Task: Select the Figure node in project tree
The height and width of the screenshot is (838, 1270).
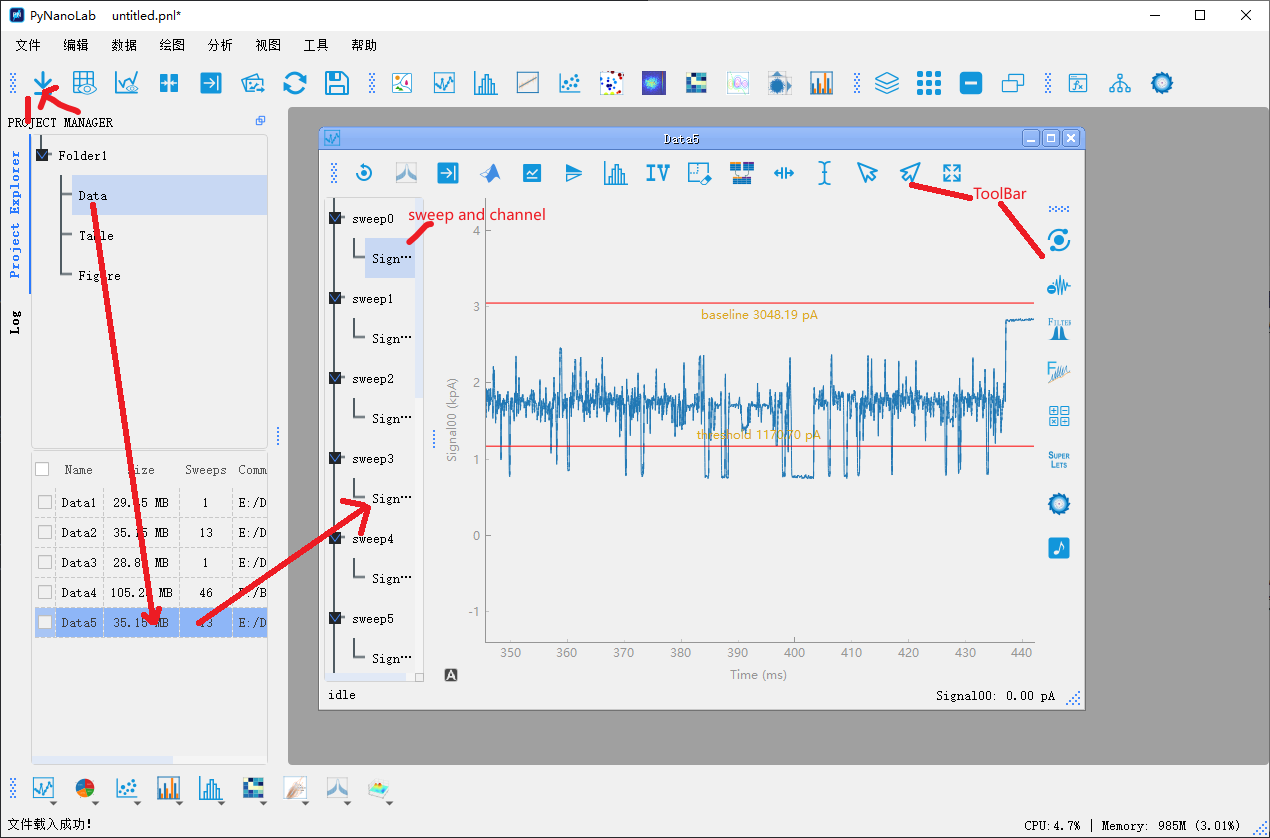Action: (x=99, y=276)
